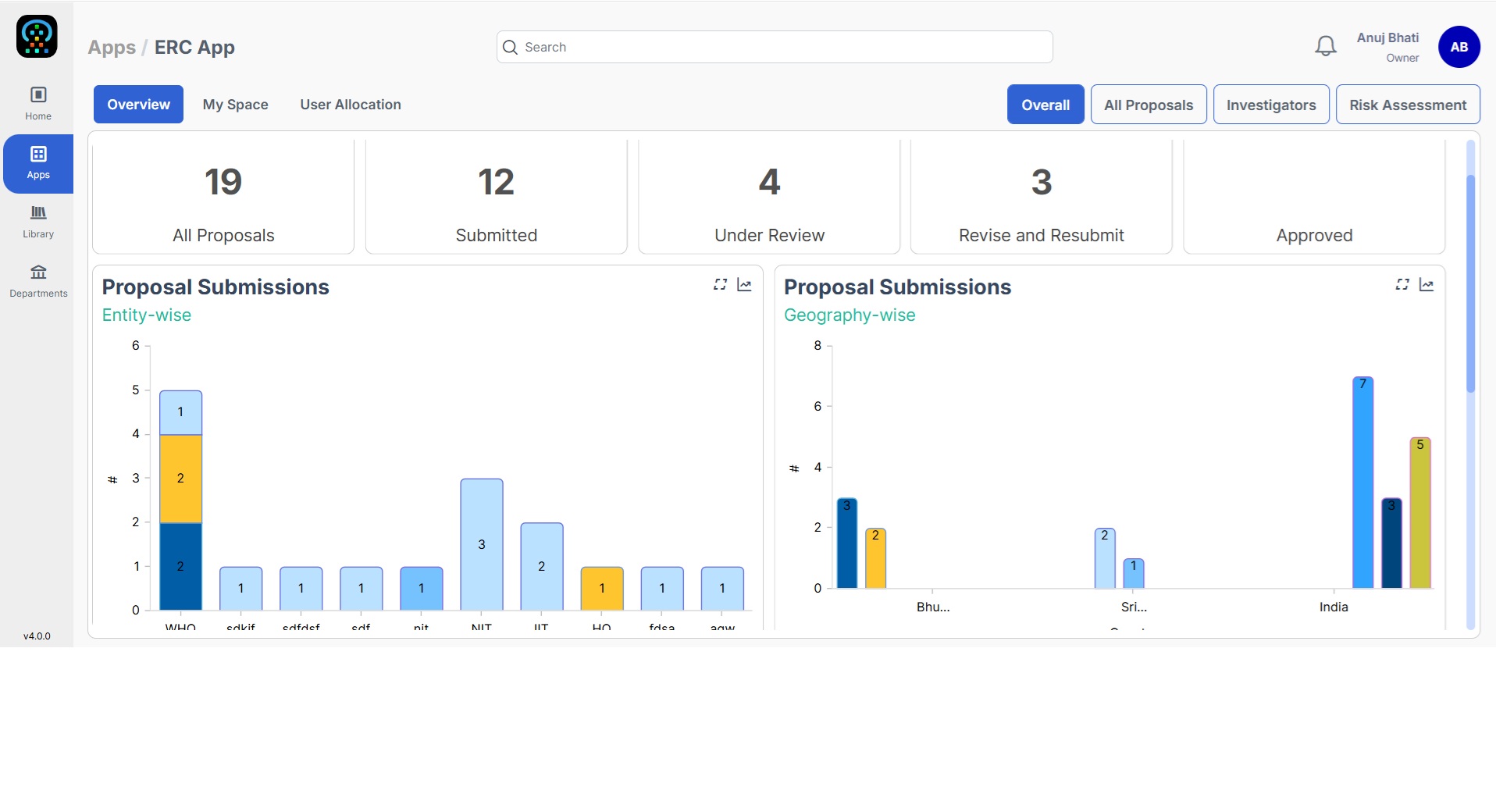
Task: Click the Geography-wise subtitle
Action: point(850,315)
